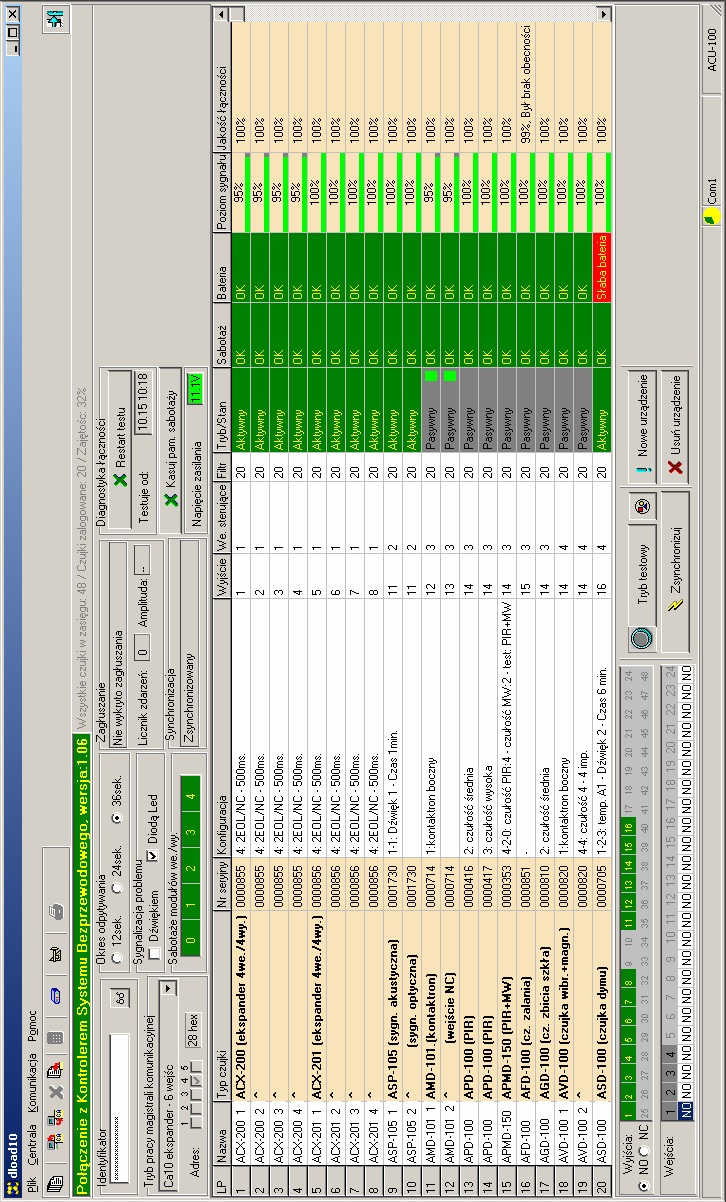Click the Nowe urządzenie button
Screen dimensions: 726x1202
(x=641, y=426)
